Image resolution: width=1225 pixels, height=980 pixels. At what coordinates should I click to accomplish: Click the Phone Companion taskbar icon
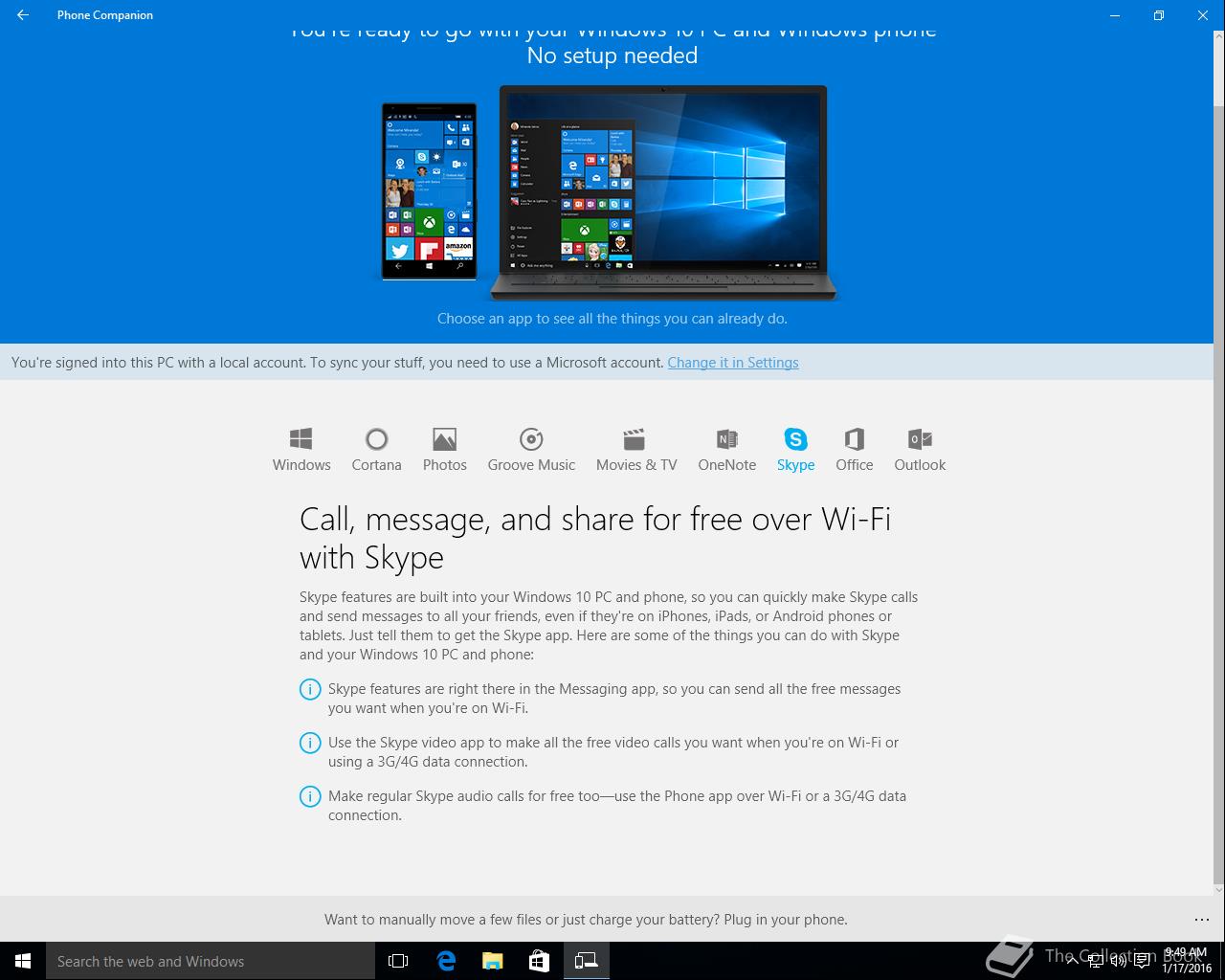[x=586, y=961]
